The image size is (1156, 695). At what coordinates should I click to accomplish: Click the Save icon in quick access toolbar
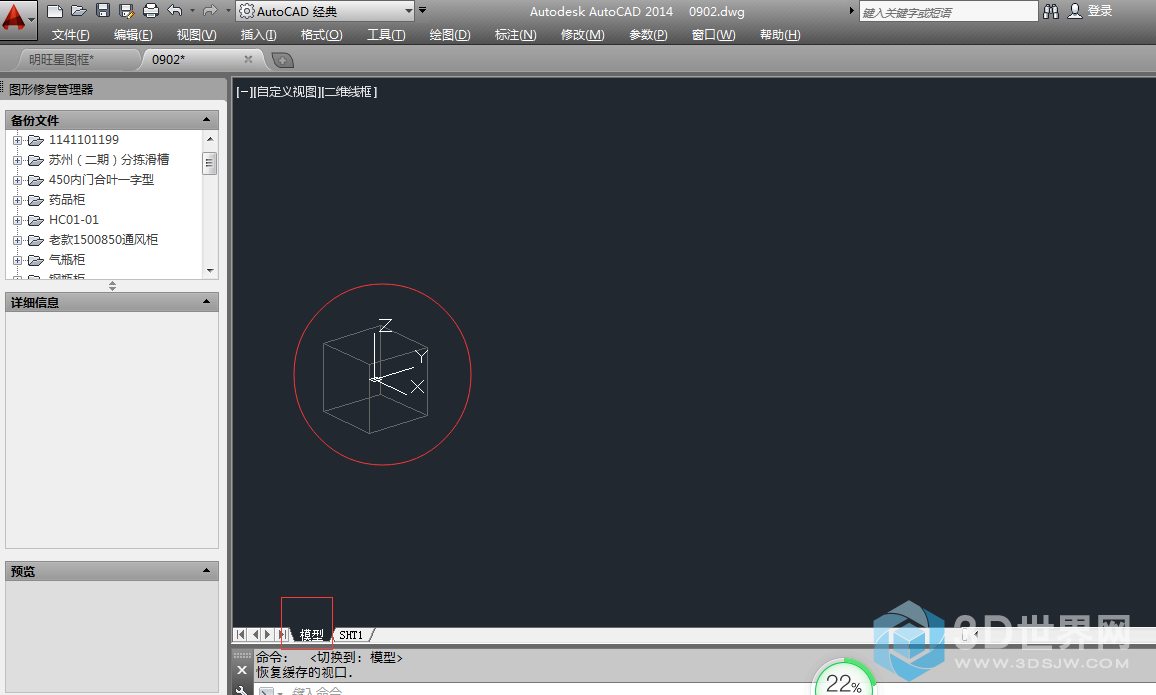coord(103,10)
